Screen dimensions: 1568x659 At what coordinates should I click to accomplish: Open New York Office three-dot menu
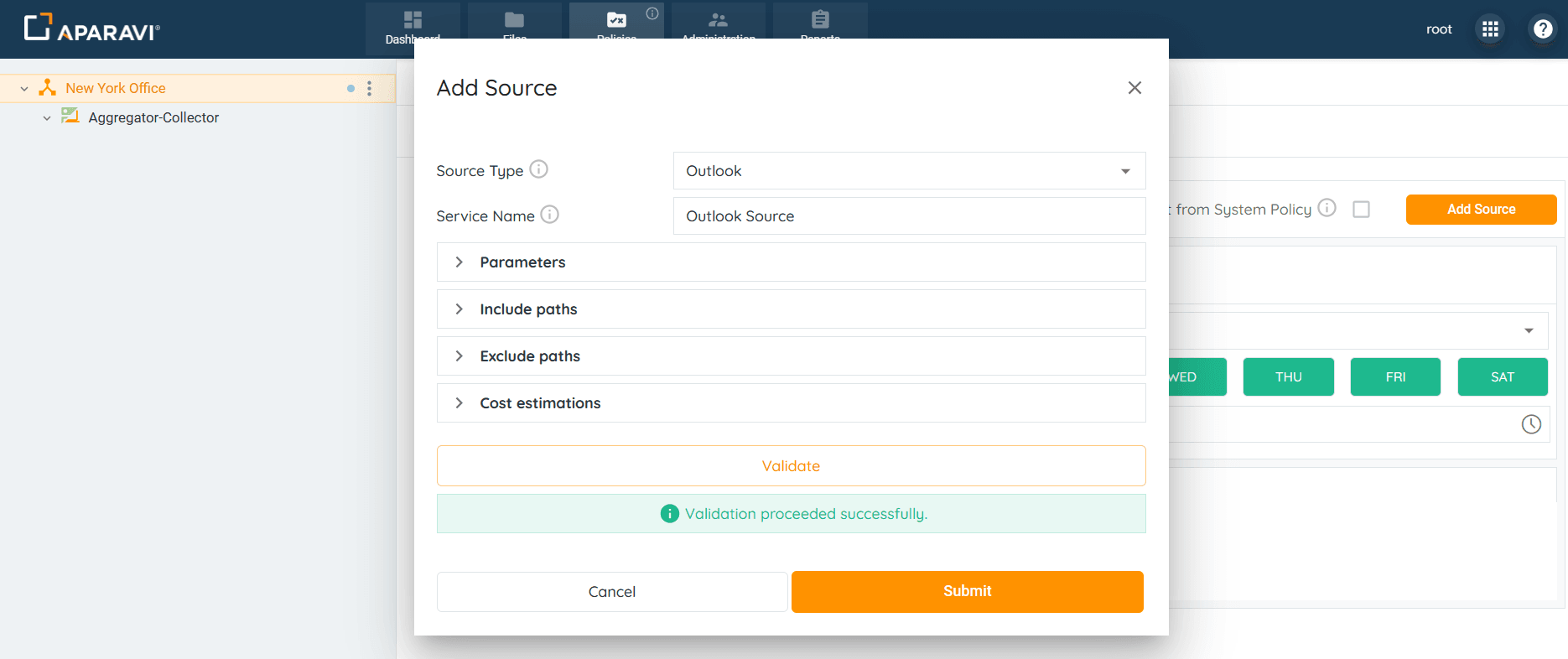pyautogui.click(x=369, y=88)
